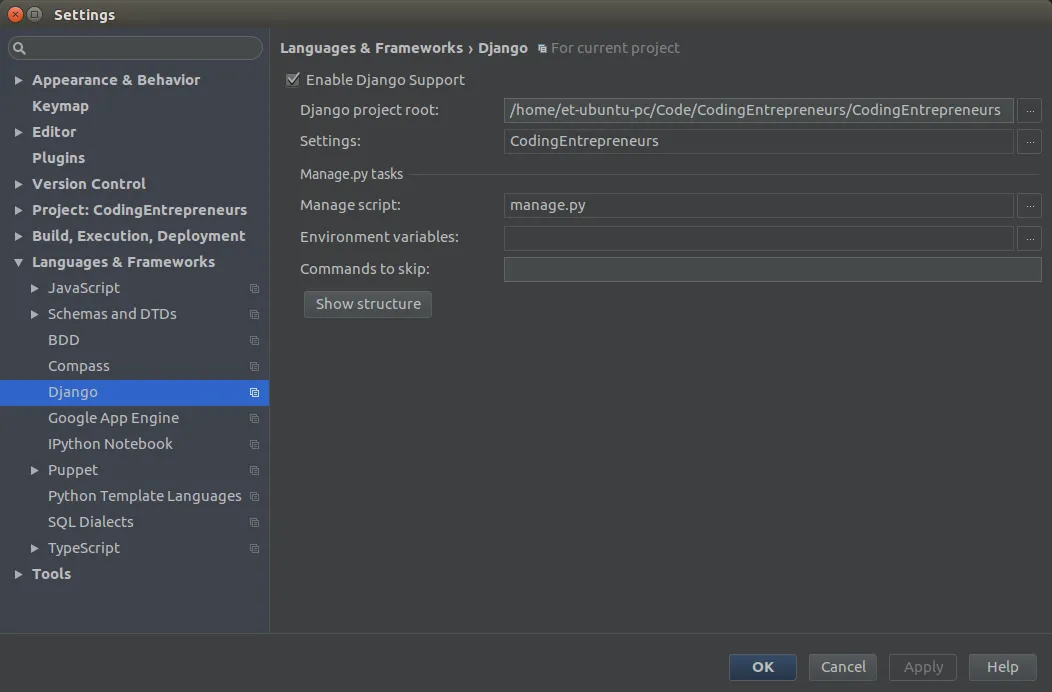Screen dimensions: 1052x692
Task: Click the Commands to skip field
Action: (x=772, y=269)
